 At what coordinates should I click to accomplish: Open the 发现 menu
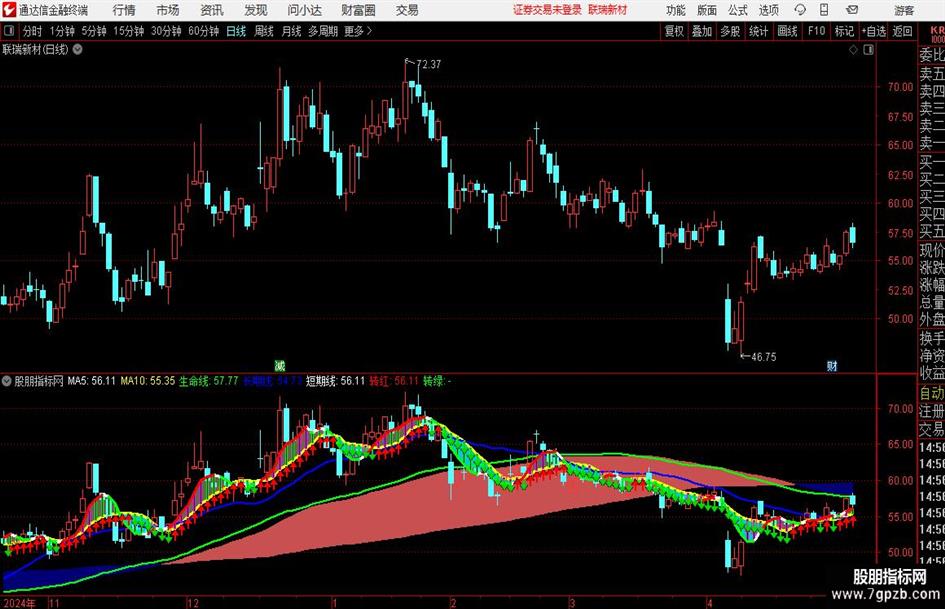coord(256,10)
